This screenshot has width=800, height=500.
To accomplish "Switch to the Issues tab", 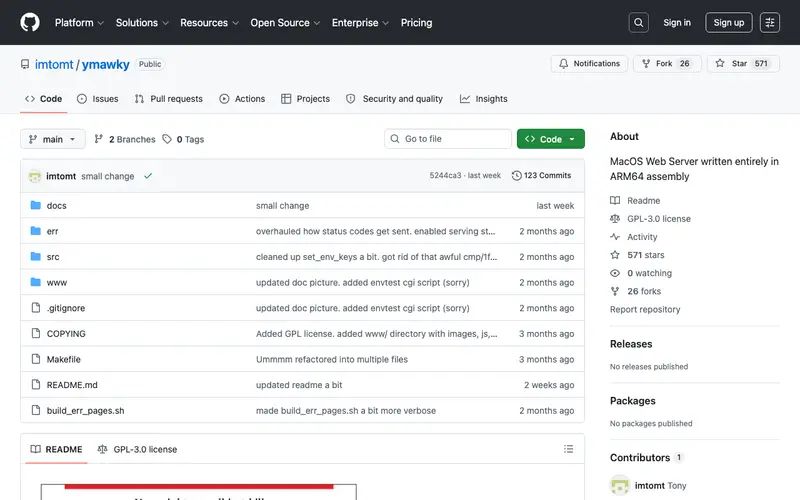I will 97,99.
